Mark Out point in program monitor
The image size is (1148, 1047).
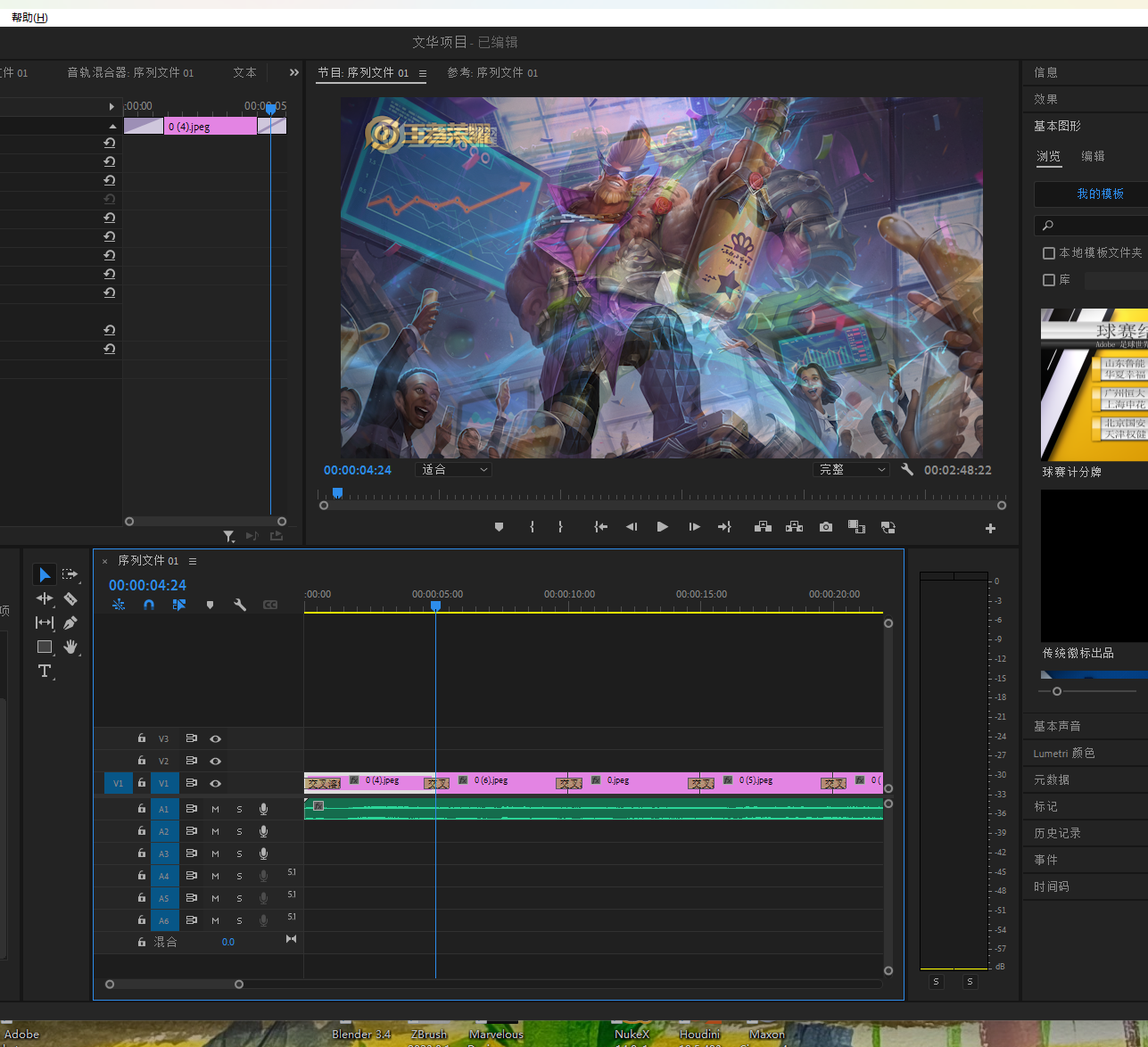(x=560, y=527)
